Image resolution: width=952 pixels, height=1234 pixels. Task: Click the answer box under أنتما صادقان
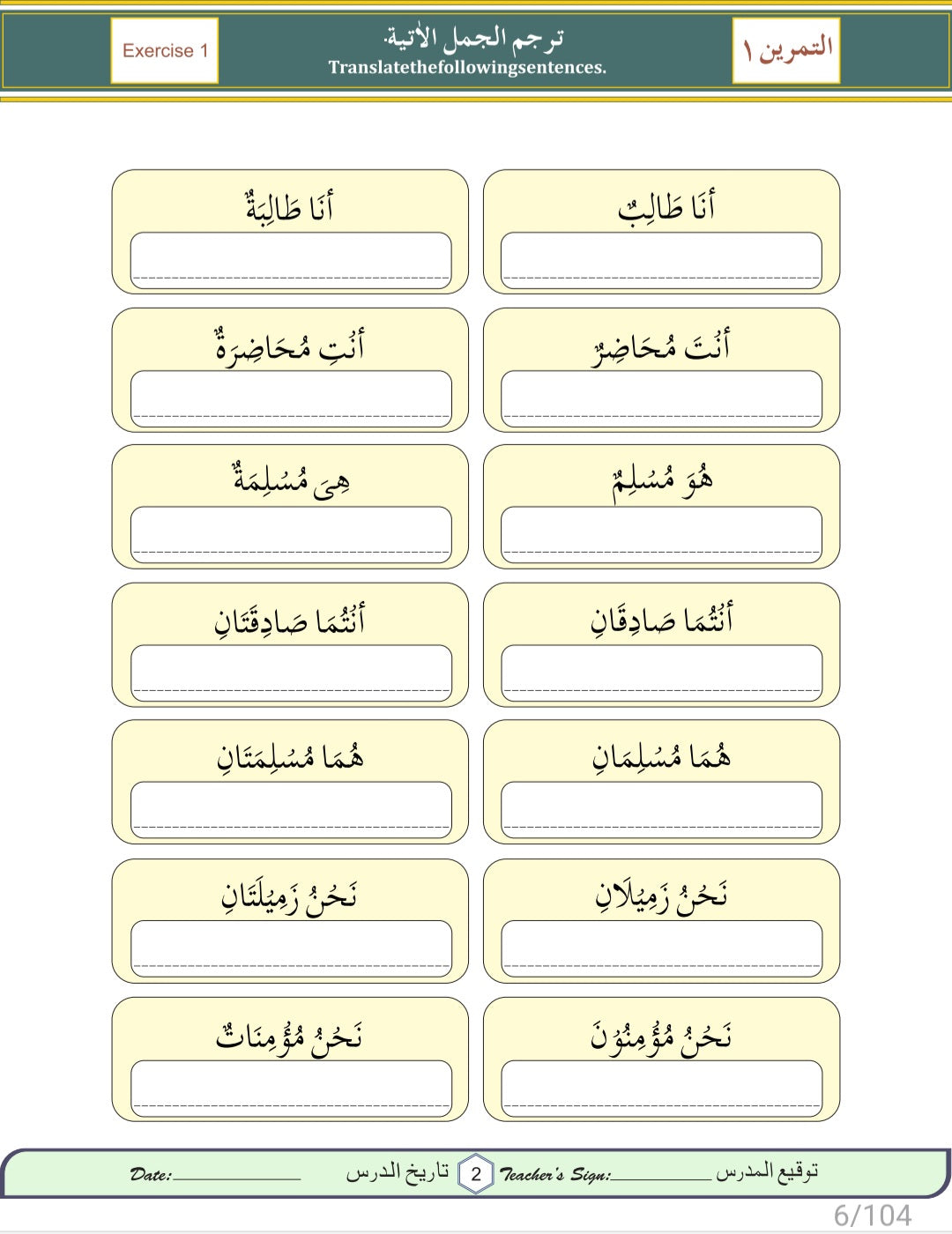coord(661,673)
